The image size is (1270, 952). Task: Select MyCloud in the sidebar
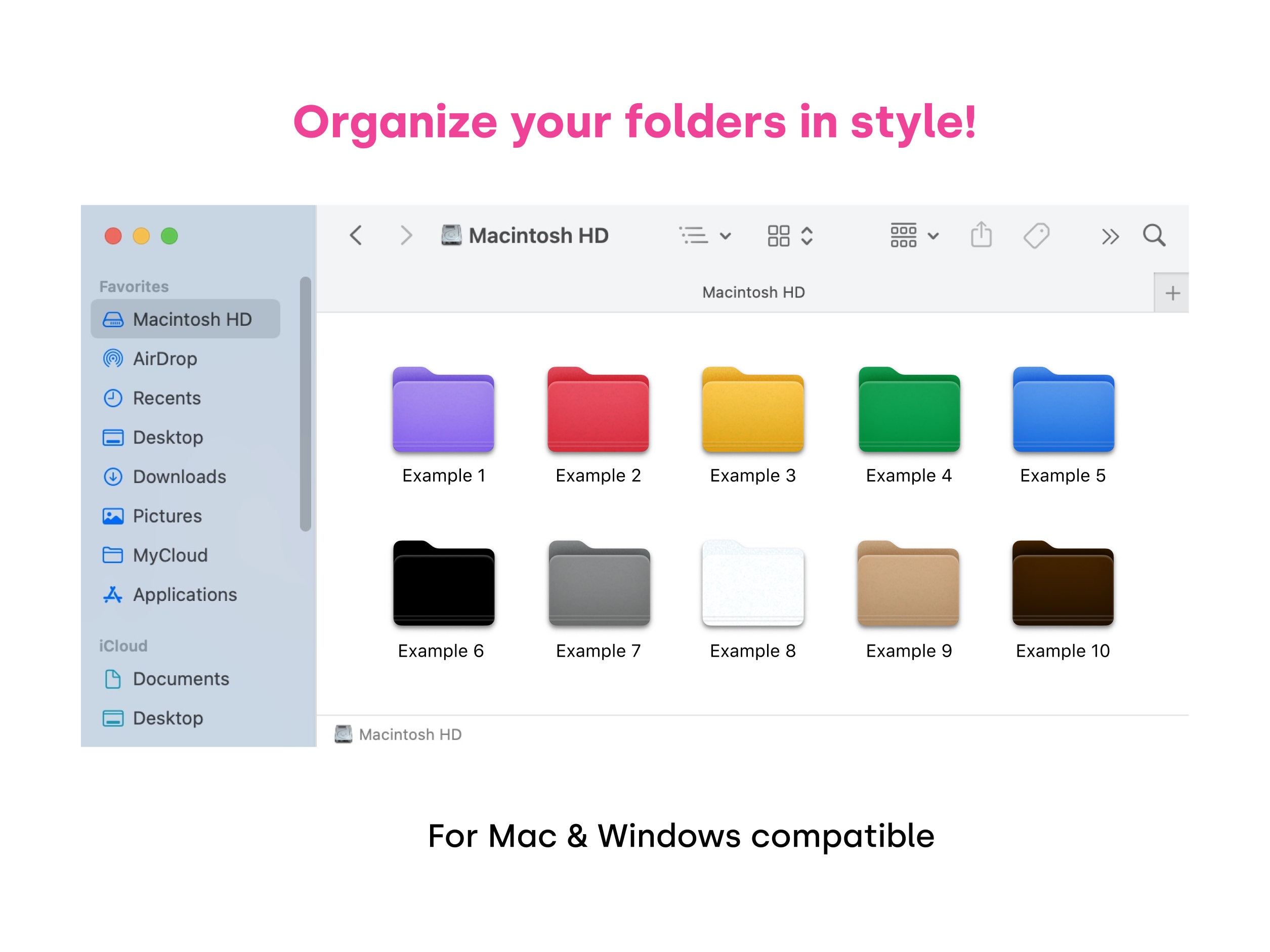170,555
